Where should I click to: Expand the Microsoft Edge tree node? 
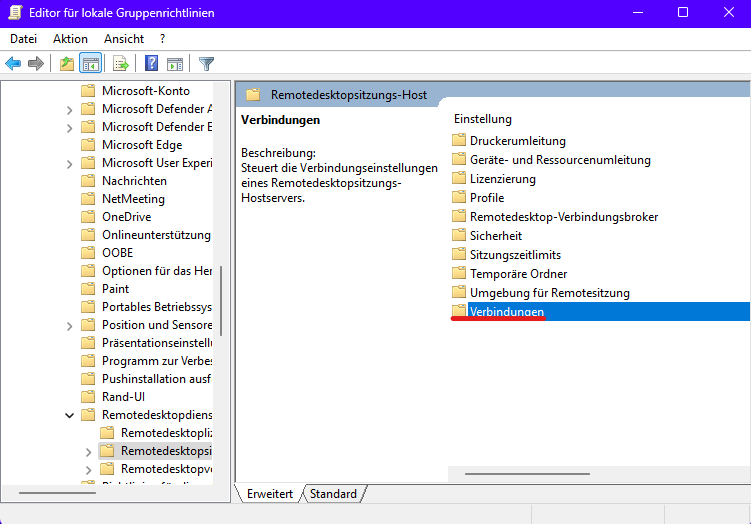coord(69,145)
